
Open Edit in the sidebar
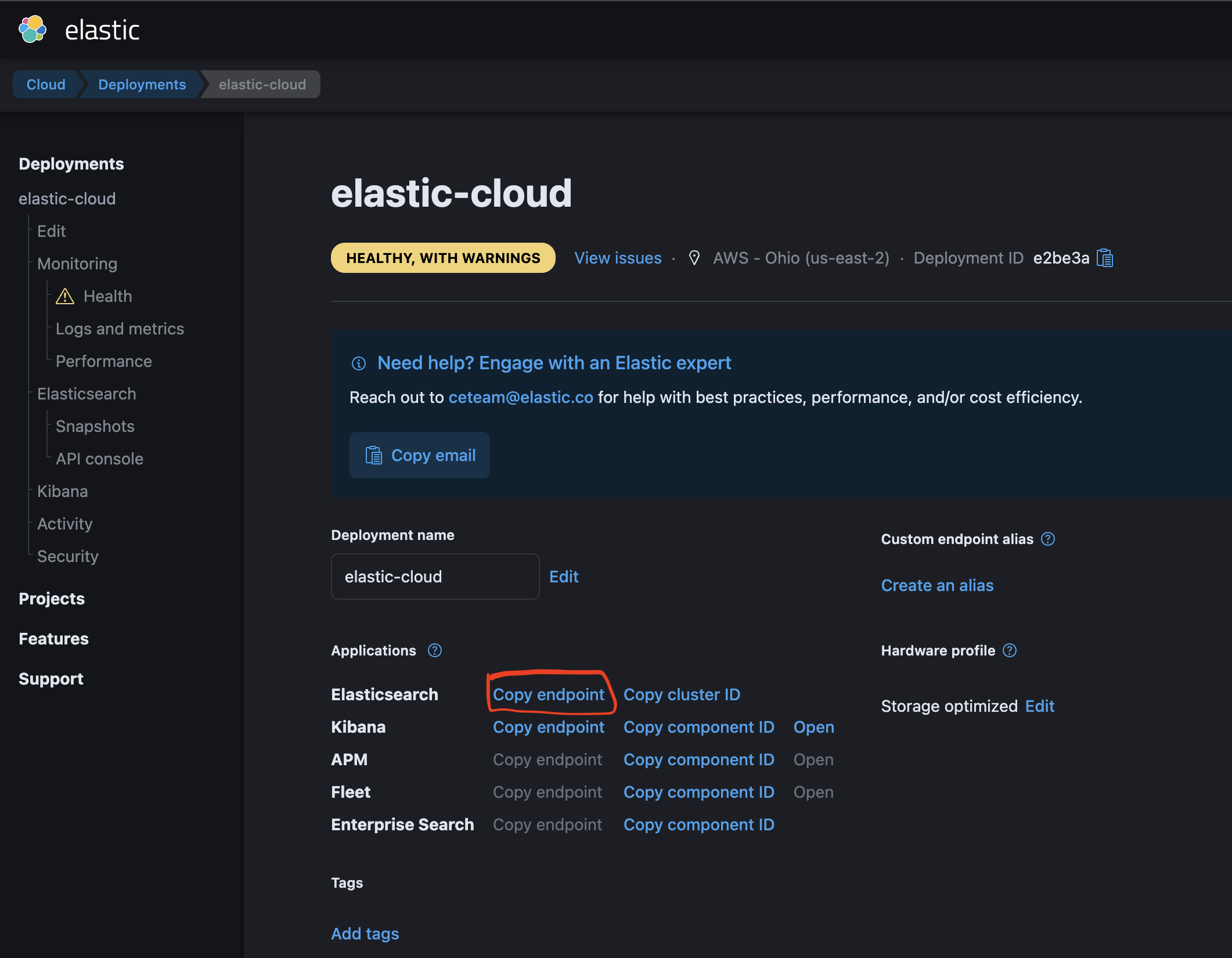pyautogui.click(x=52, y=231)
